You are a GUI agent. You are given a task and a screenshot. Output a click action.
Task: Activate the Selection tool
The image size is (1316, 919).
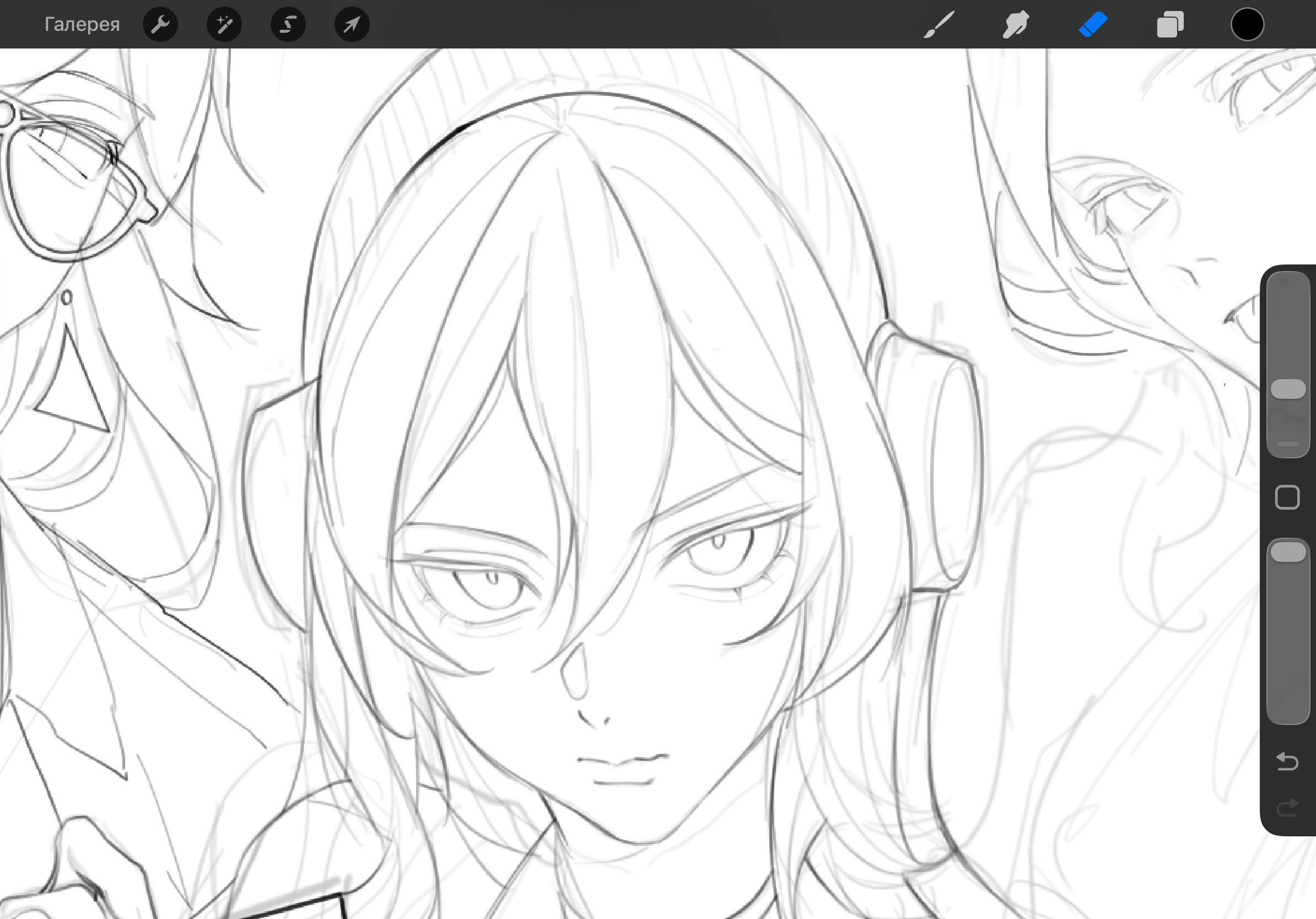288,24
